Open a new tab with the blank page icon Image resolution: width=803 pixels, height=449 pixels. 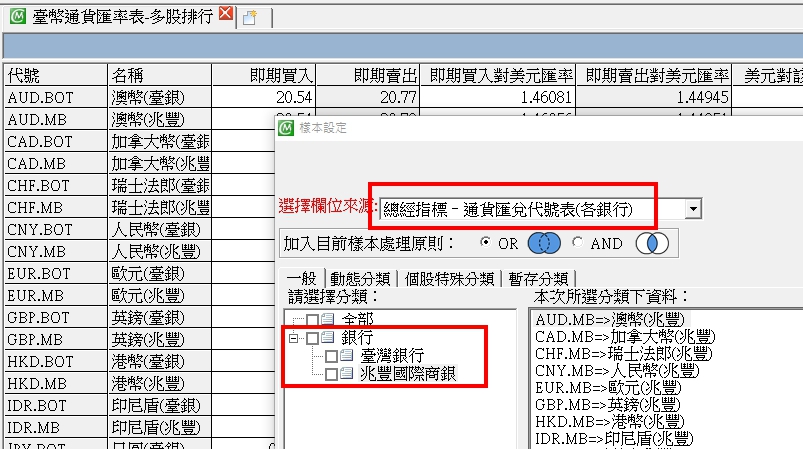pyautogui.click(x=249, y=18)
